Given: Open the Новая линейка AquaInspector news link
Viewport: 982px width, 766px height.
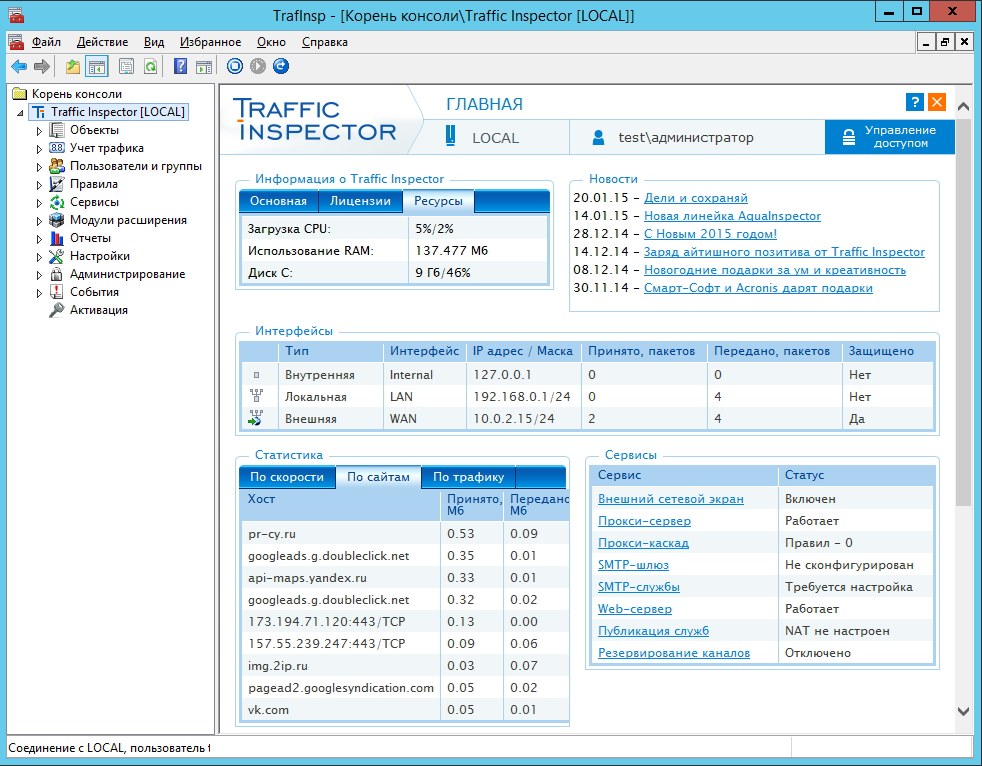Looking at the screenshot, I should tap(732, 216).
